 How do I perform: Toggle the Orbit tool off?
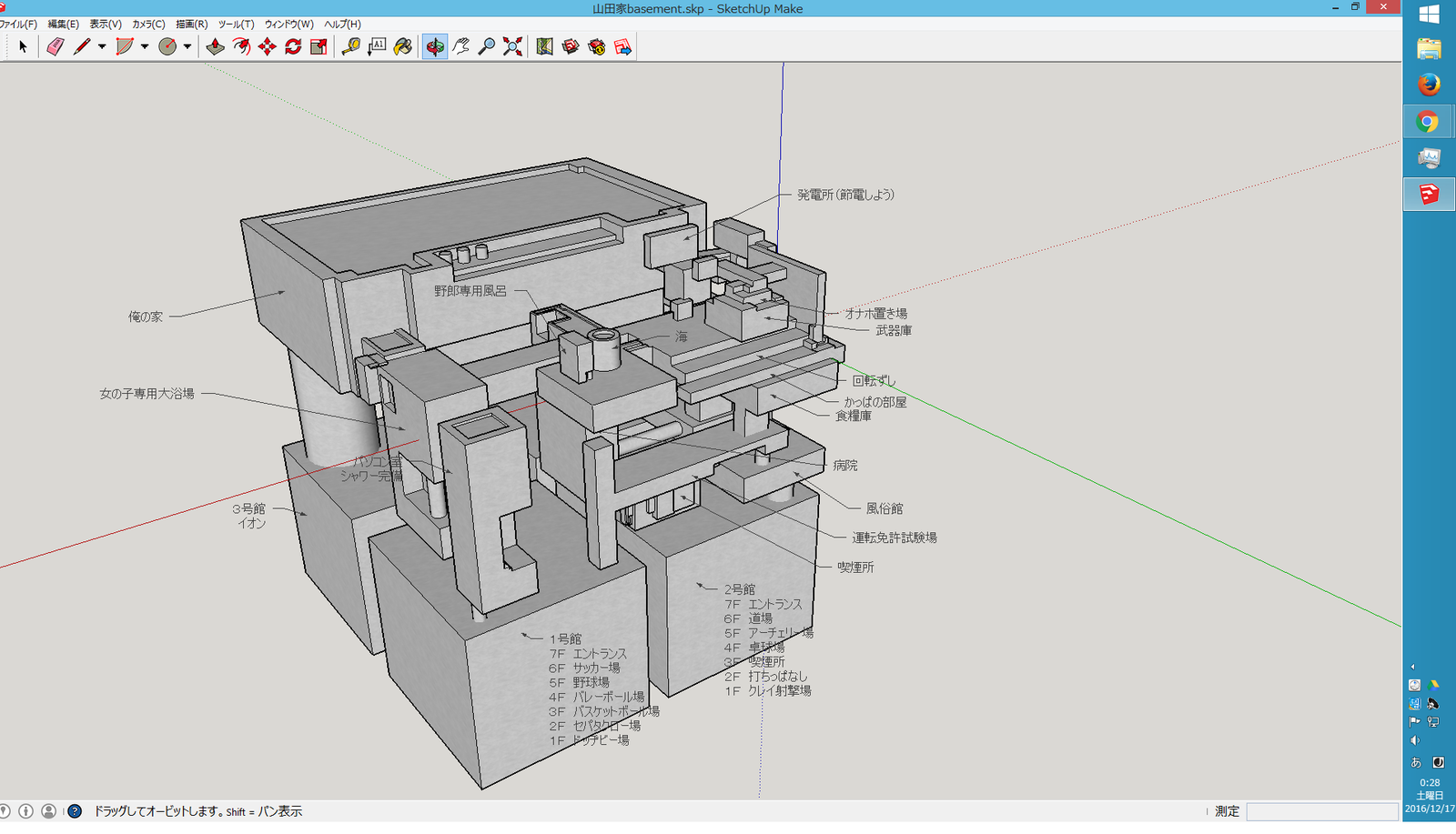(x=435, y=46)
